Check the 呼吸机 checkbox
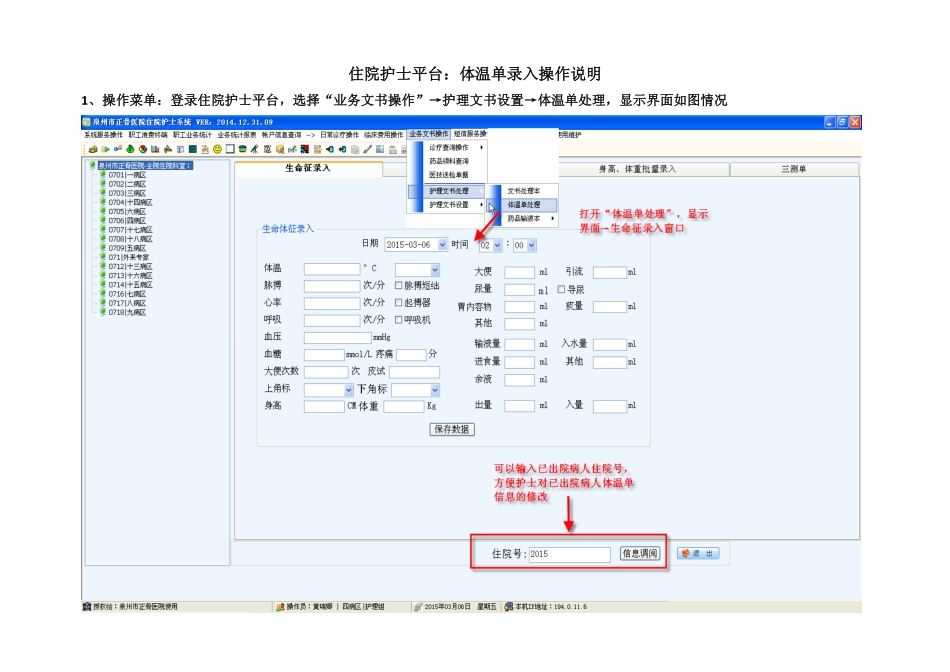The width and height of the screenshot is (950, 672). pos(399,319)
